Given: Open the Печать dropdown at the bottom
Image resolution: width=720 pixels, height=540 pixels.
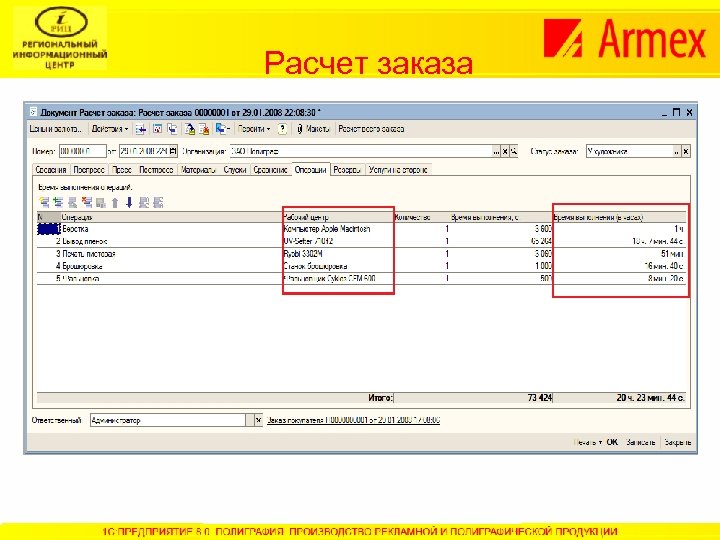Looking at the screenshot, I should coord(588,442).
